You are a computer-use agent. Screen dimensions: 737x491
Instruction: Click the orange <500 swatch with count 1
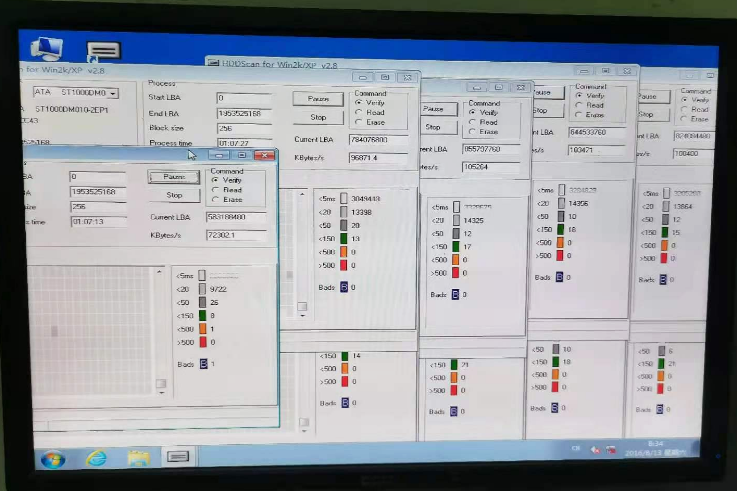click(203, 328)
